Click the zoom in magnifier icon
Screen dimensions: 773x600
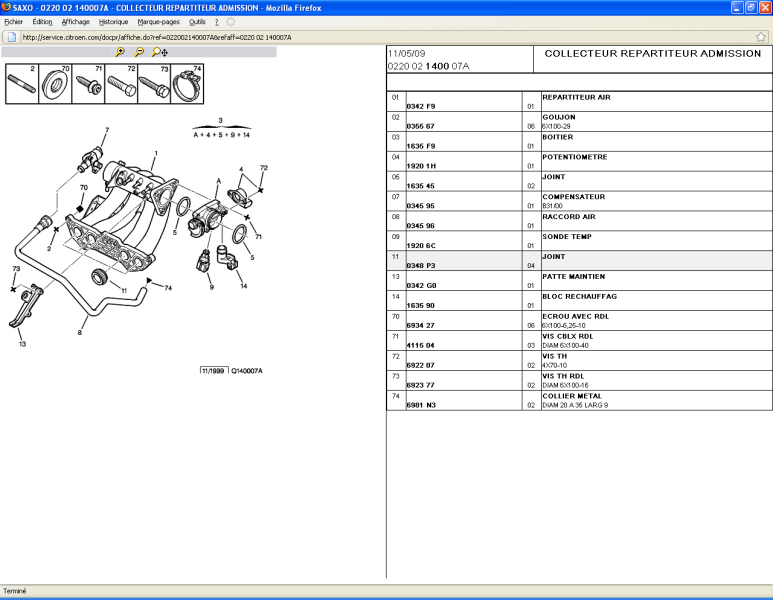point(120,52)
